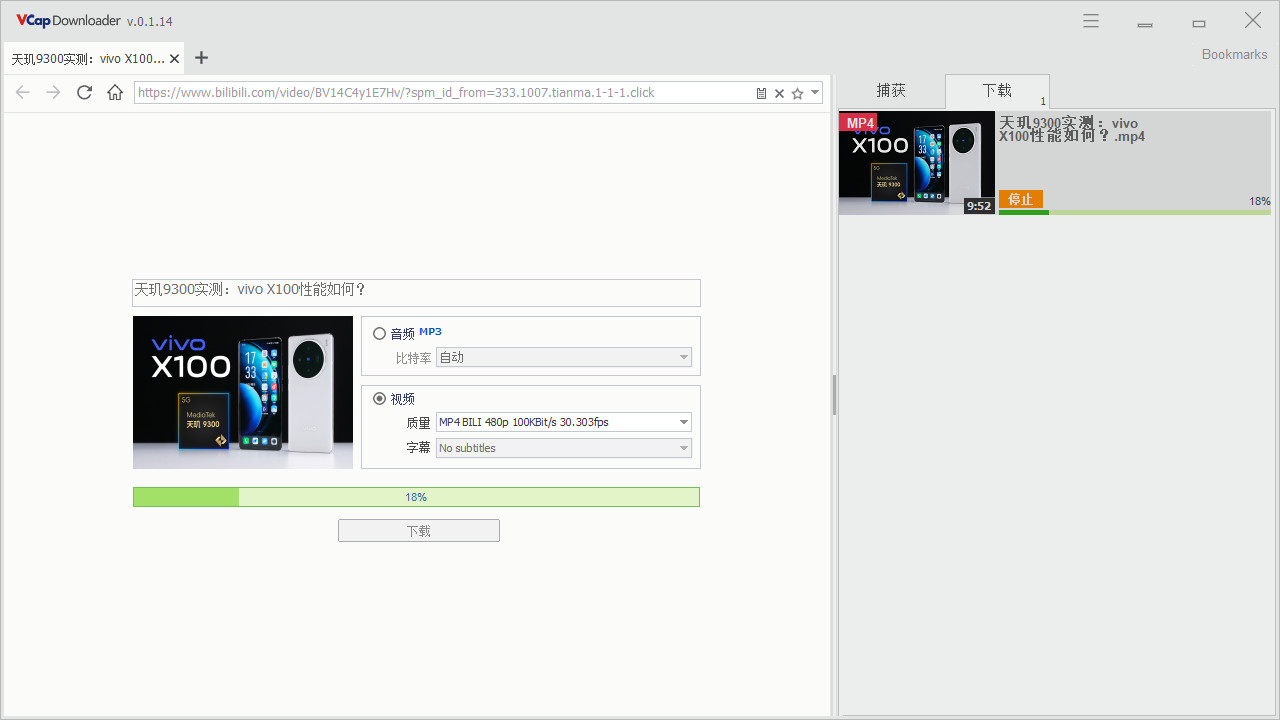The width and height of the screenshot is (1280, 720).
Task: Clear the address bar with X icon
Action: point(779,93)
